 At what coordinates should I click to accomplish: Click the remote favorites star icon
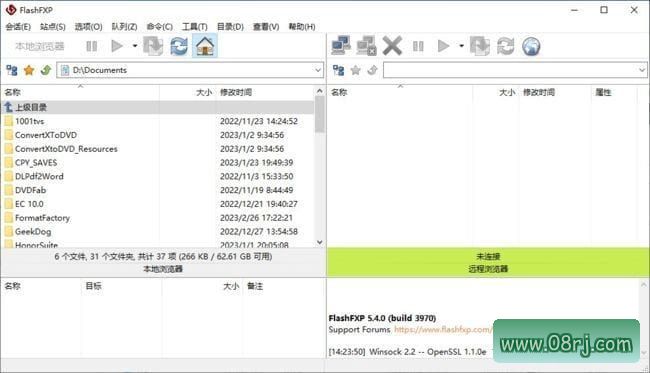coord(356,70)
